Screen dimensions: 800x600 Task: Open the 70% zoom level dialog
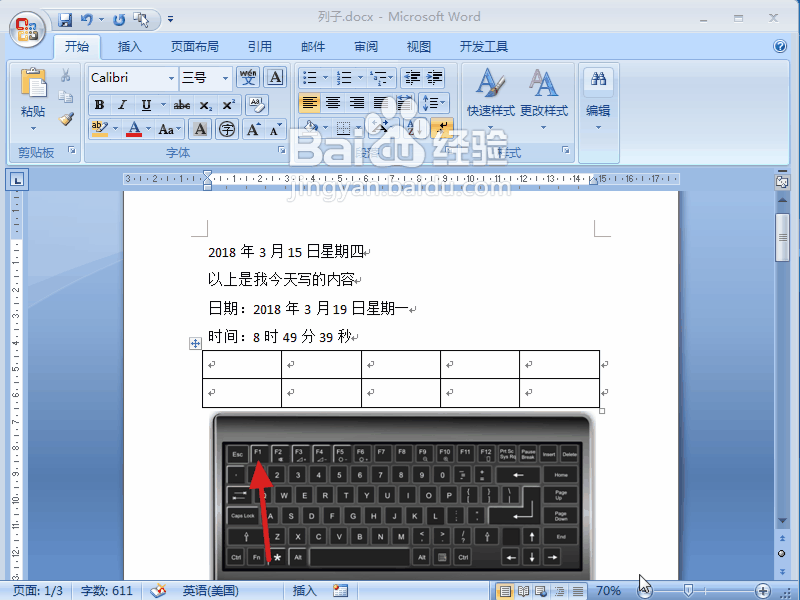pos(608,591)
